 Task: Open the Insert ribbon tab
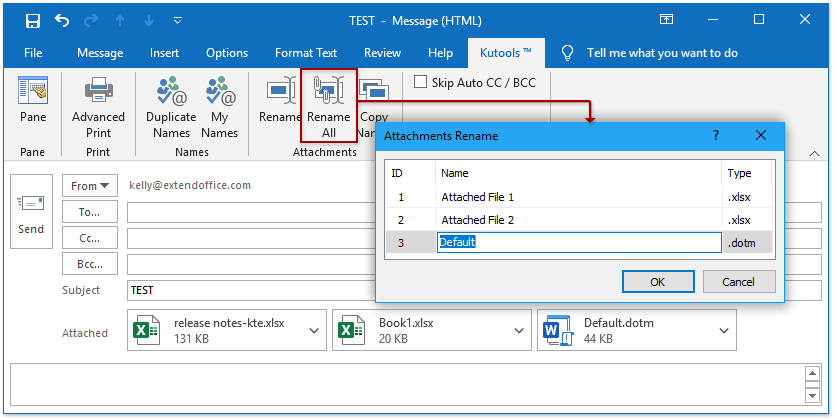coord(164,53)
